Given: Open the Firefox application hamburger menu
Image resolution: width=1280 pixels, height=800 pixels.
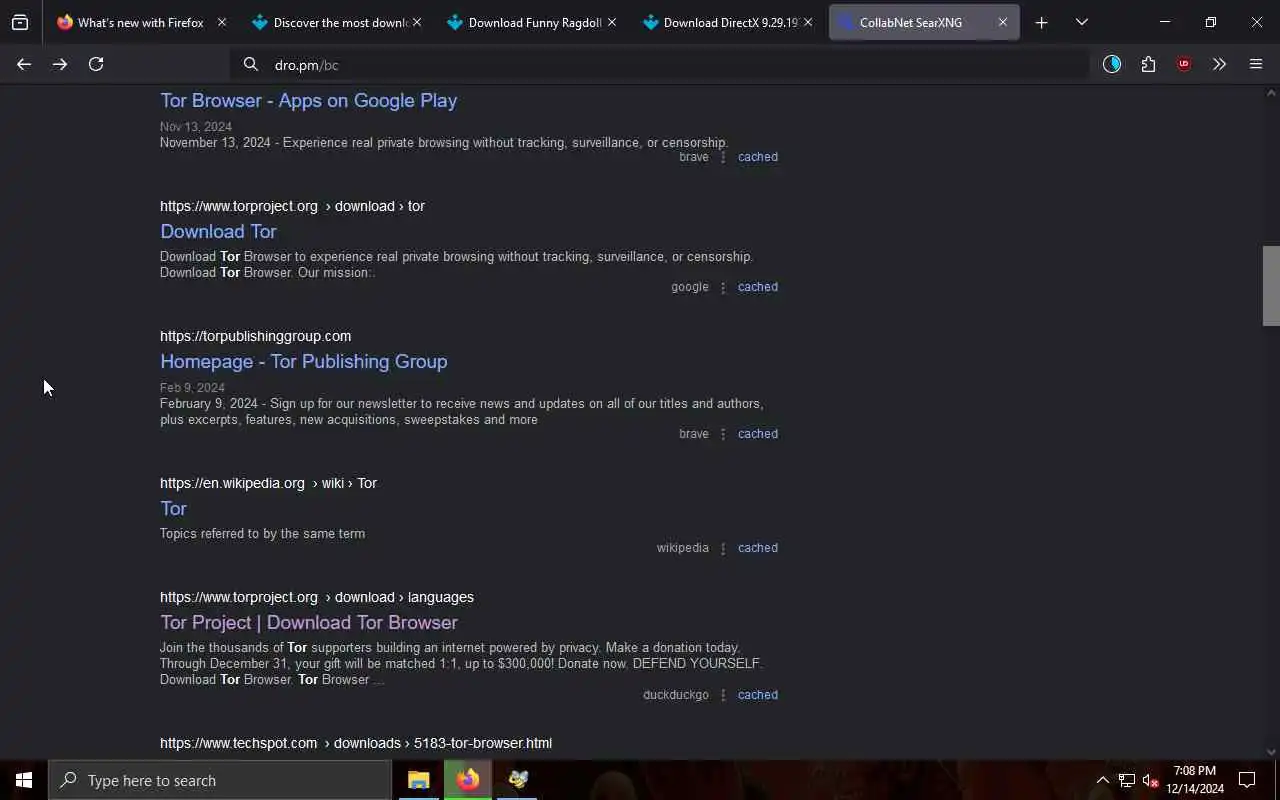Looking at the screenshot, I should click(1256, 64).
